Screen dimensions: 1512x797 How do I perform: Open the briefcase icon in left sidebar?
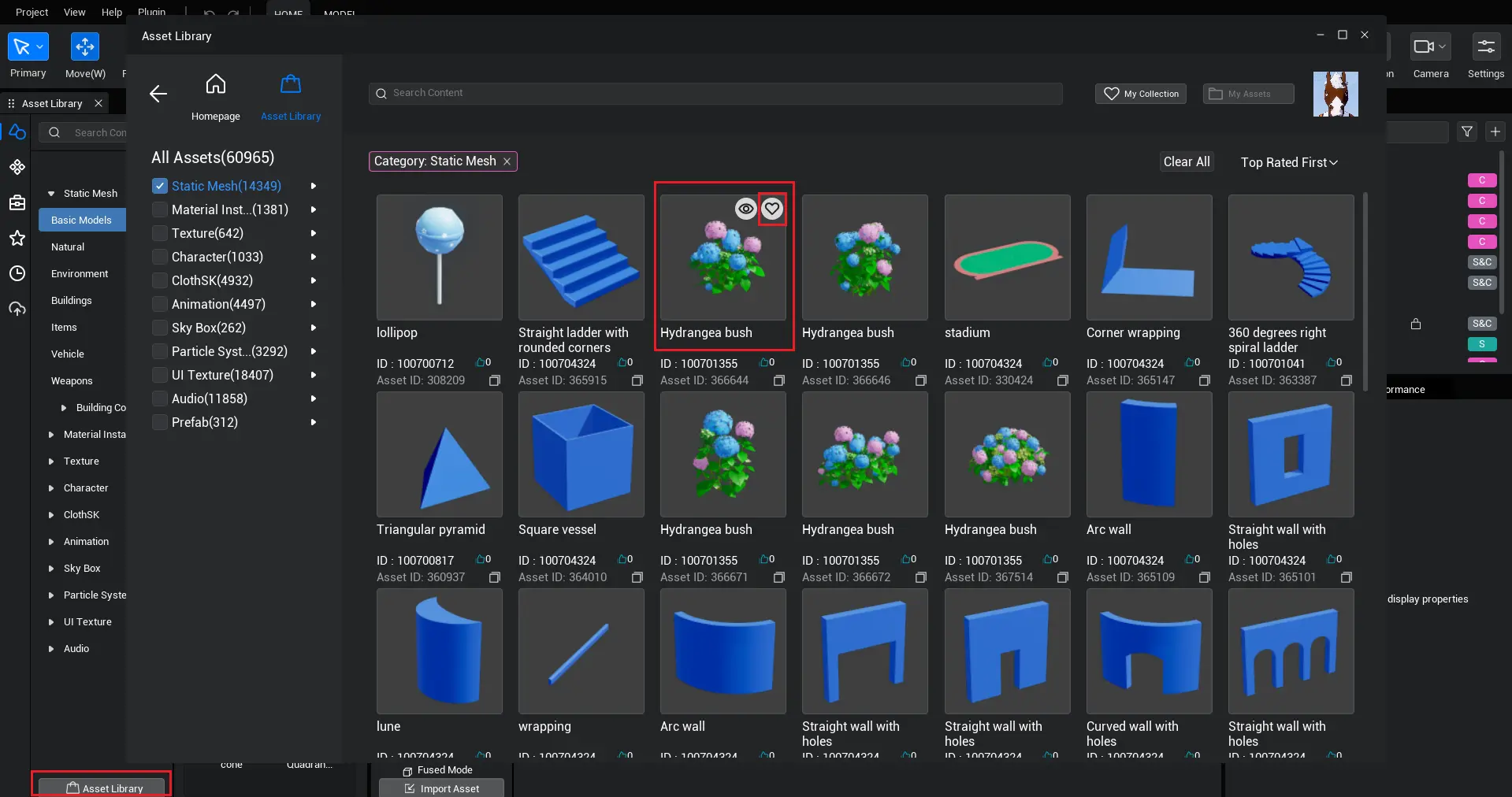[17, 202]
